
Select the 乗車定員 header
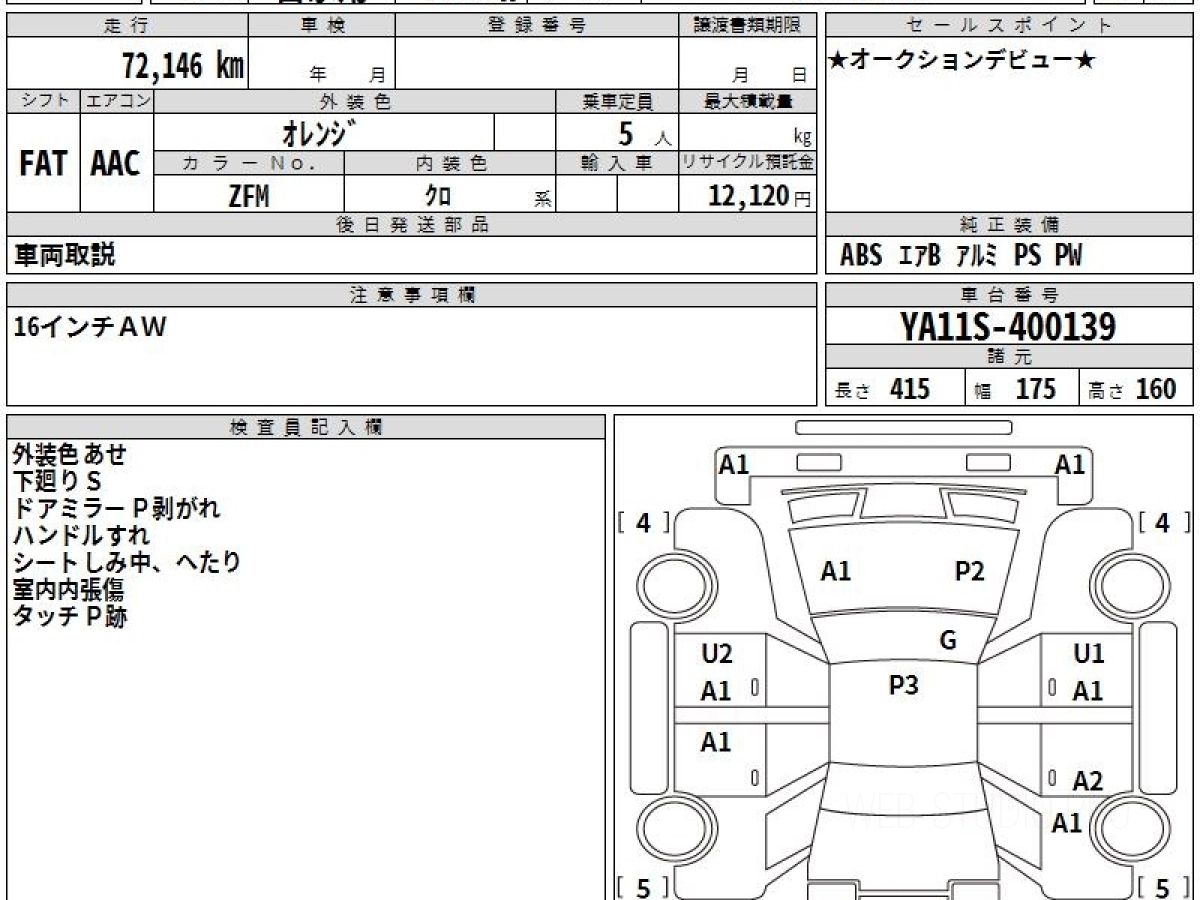(617, 101)
